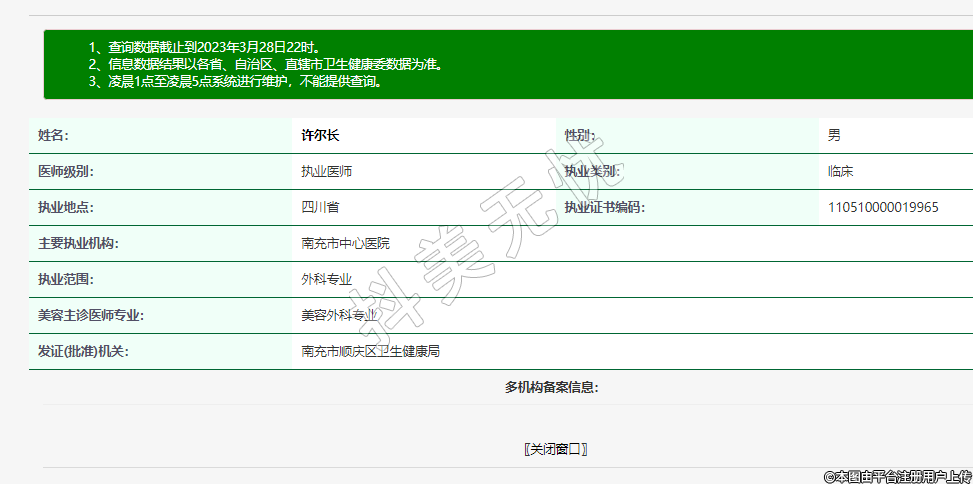Click the doctor name 许尔长
Viewport: 973px width, 484px height.
point(320,135)
